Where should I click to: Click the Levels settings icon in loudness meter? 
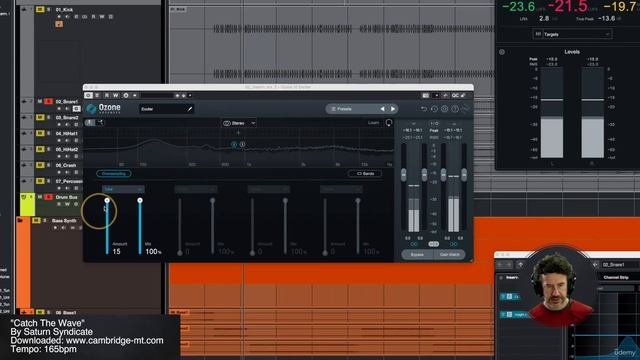click(x=502, y=52)
